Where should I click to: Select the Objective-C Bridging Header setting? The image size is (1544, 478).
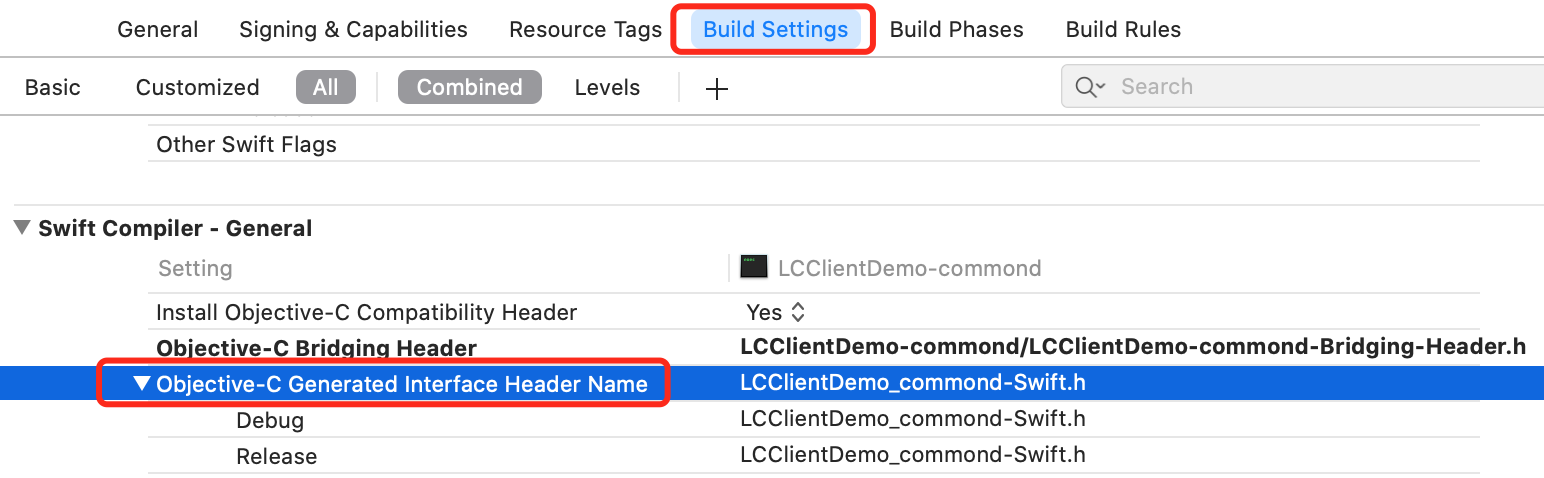(316, 348)
